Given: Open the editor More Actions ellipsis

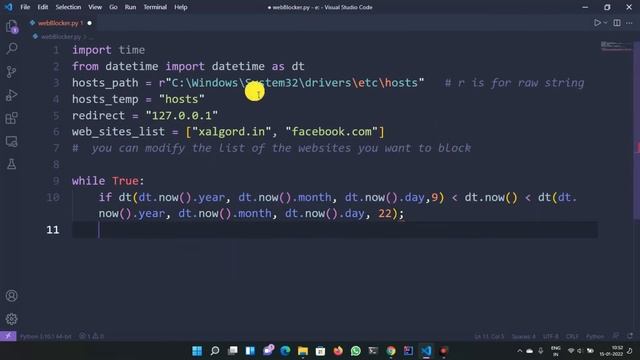Looking at the screenshot, I should pos(629,23).
